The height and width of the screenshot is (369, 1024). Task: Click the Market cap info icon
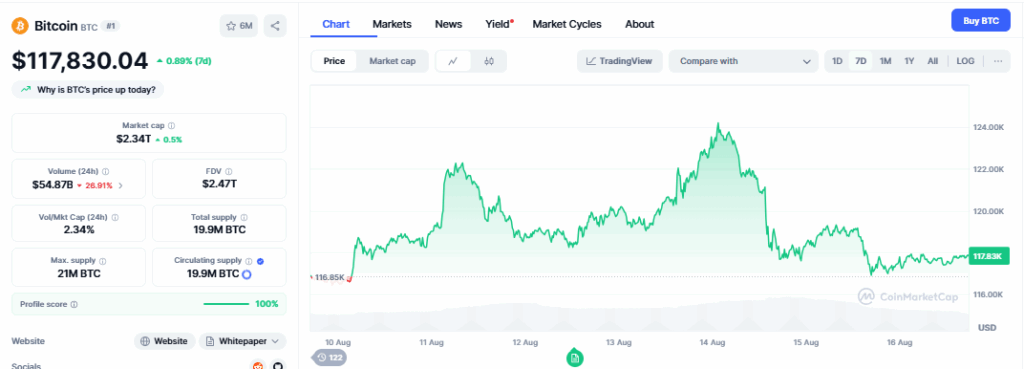point(172,125)
